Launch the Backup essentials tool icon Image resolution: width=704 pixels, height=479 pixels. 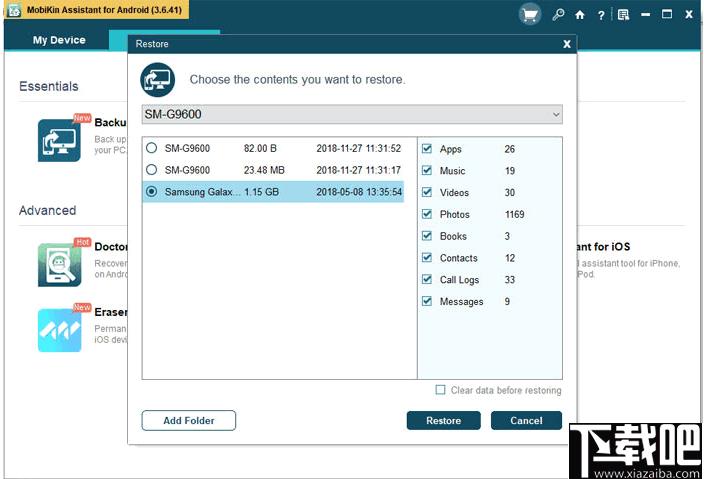pyautogui.click(x=59, y=140)
